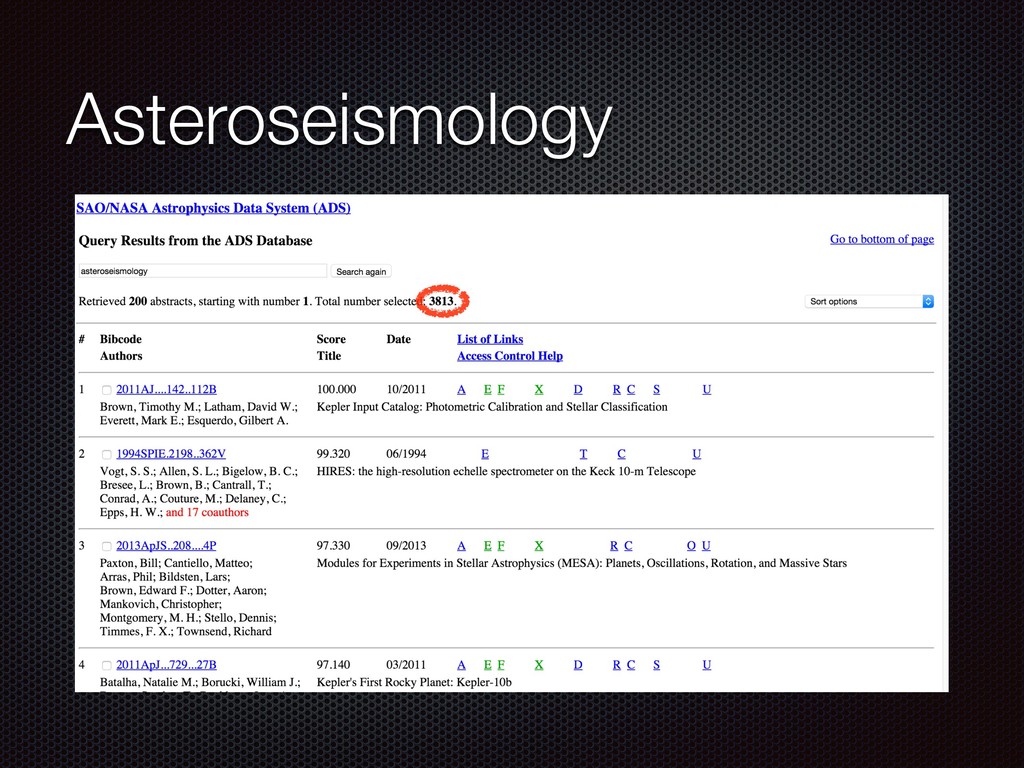Image resolution: width=1024 pixels, height=768 pixels.
Task: Open R link for Kepler Input Catalog row
Action: point(616,389)
